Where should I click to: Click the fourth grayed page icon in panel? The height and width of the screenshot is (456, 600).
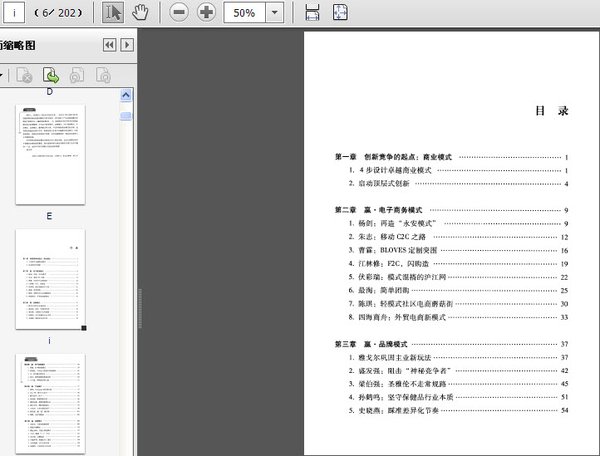tap(102, 75)
